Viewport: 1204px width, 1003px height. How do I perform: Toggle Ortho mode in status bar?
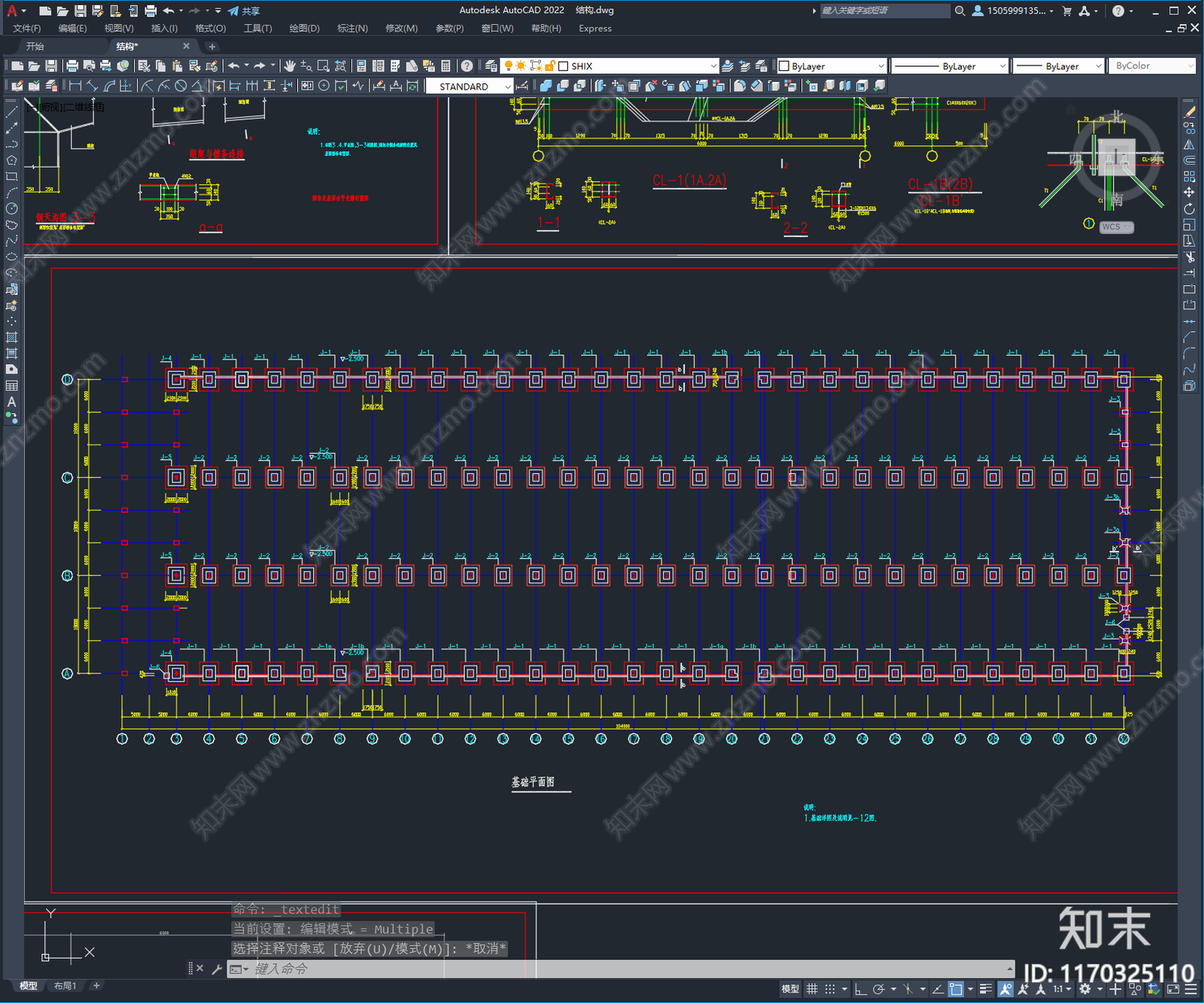point(861,989)
